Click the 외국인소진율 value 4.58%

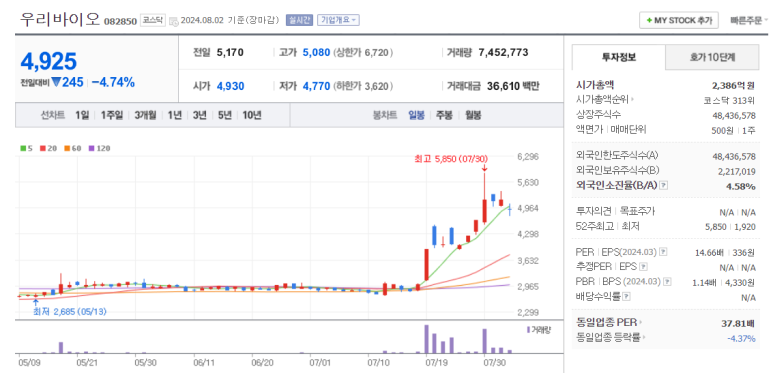tap(741, 186)
